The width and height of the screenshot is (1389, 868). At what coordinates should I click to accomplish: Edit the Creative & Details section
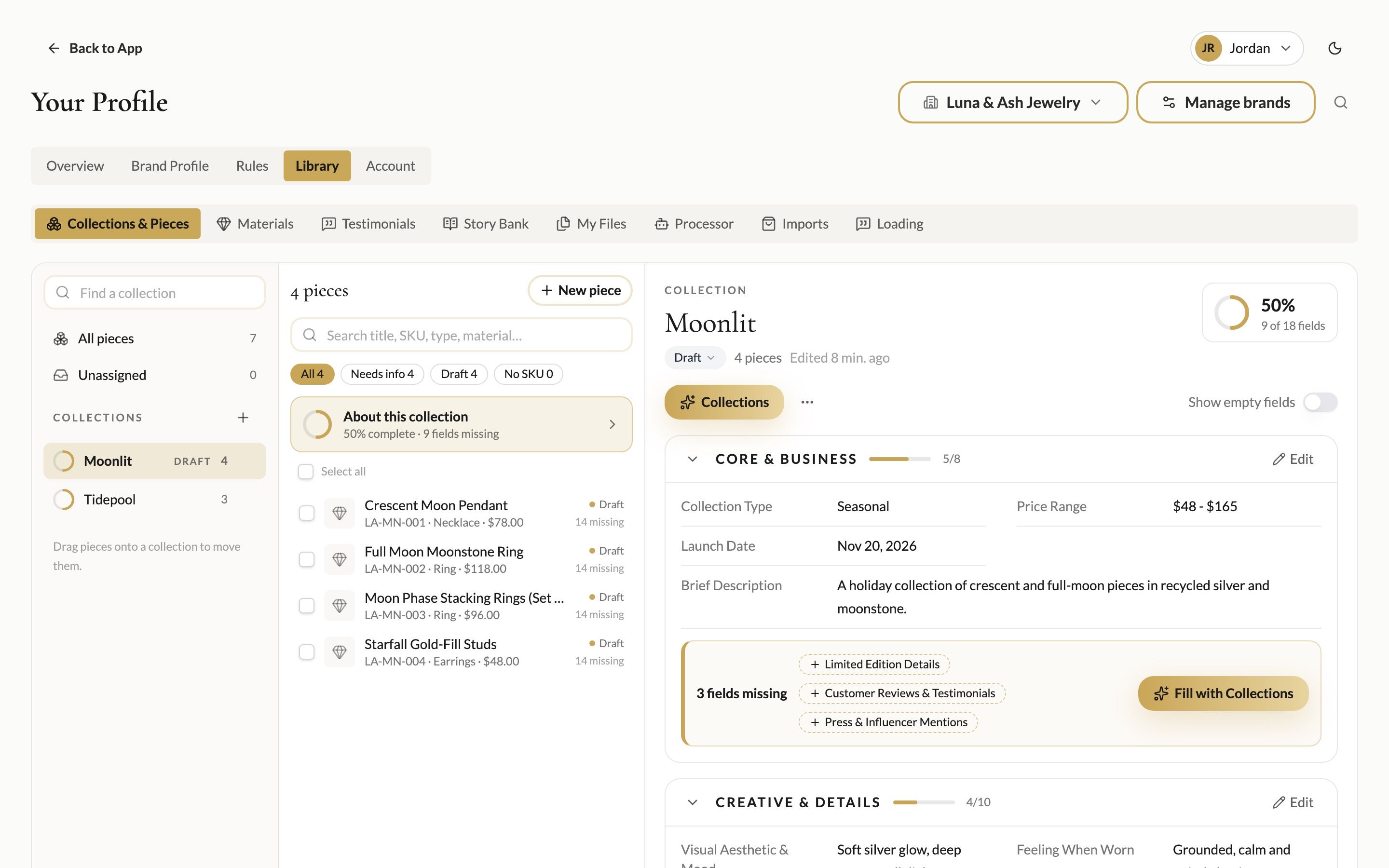1293,802
